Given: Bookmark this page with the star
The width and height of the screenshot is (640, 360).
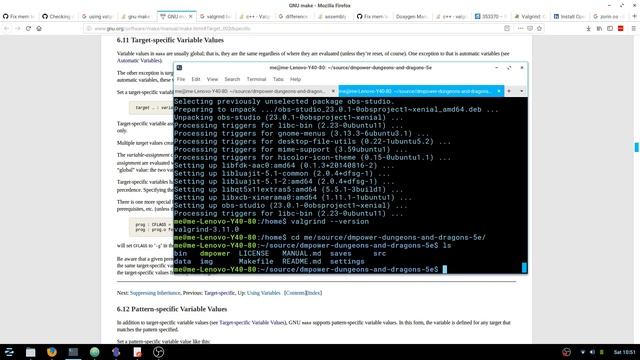Looking at the screenshot, I should click(x=540, y=29).
